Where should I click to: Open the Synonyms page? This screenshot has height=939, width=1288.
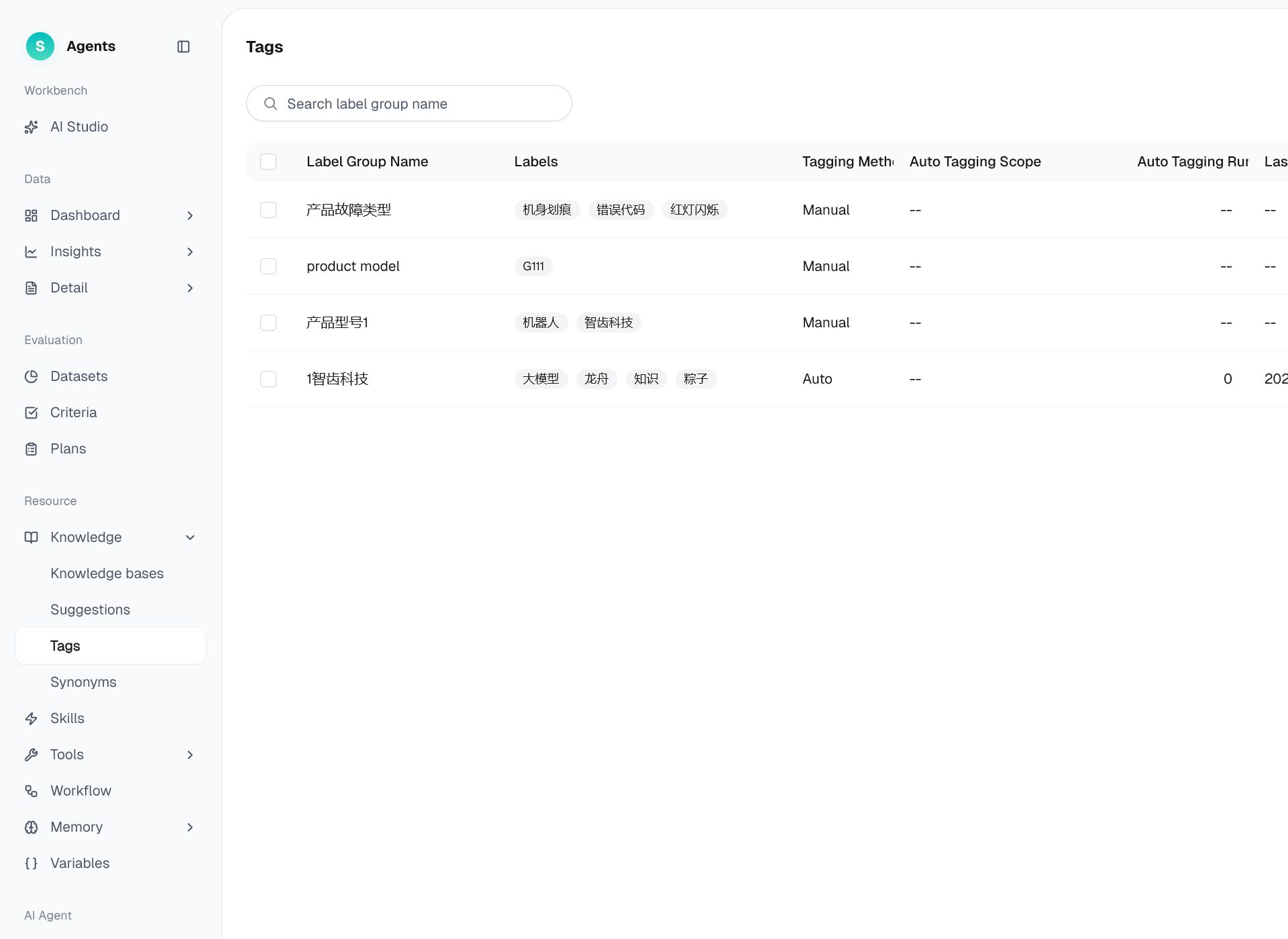111,682
